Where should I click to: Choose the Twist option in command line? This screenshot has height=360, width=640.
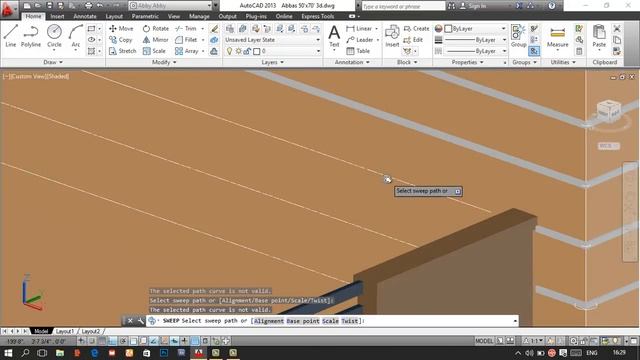[x=349, y=321]
